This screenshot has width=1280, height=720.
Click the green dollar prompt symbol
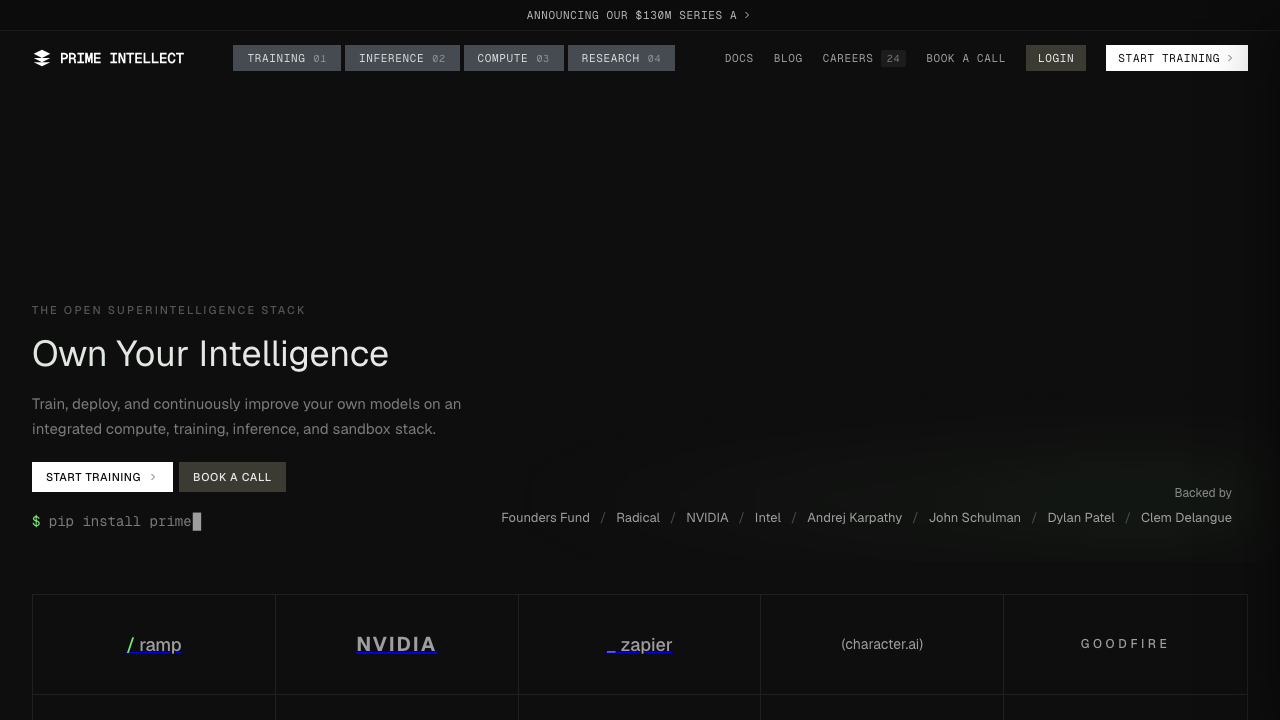36,521
